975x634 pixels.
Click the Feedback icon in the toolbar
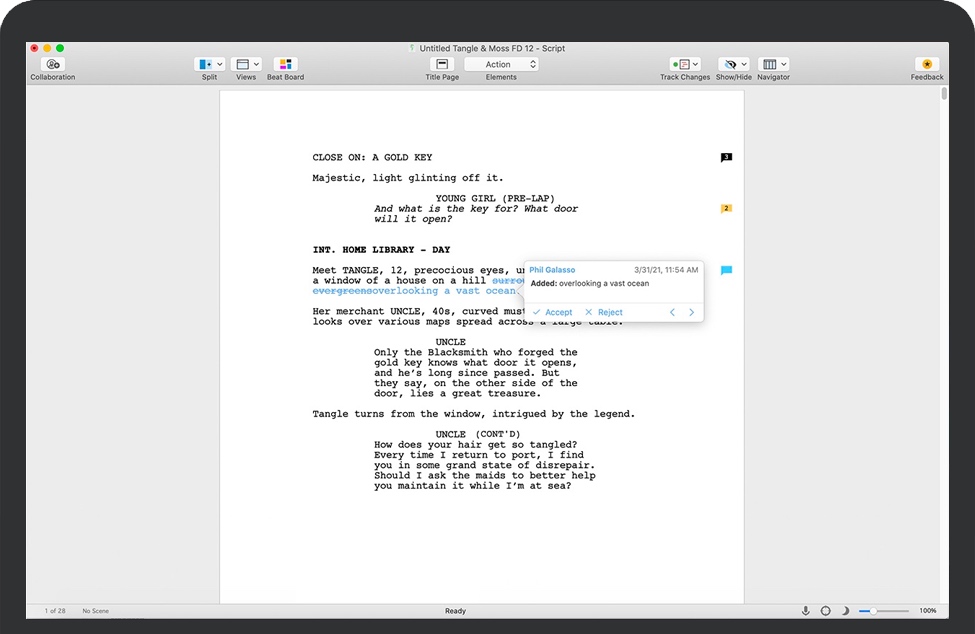tap(926, 63)
